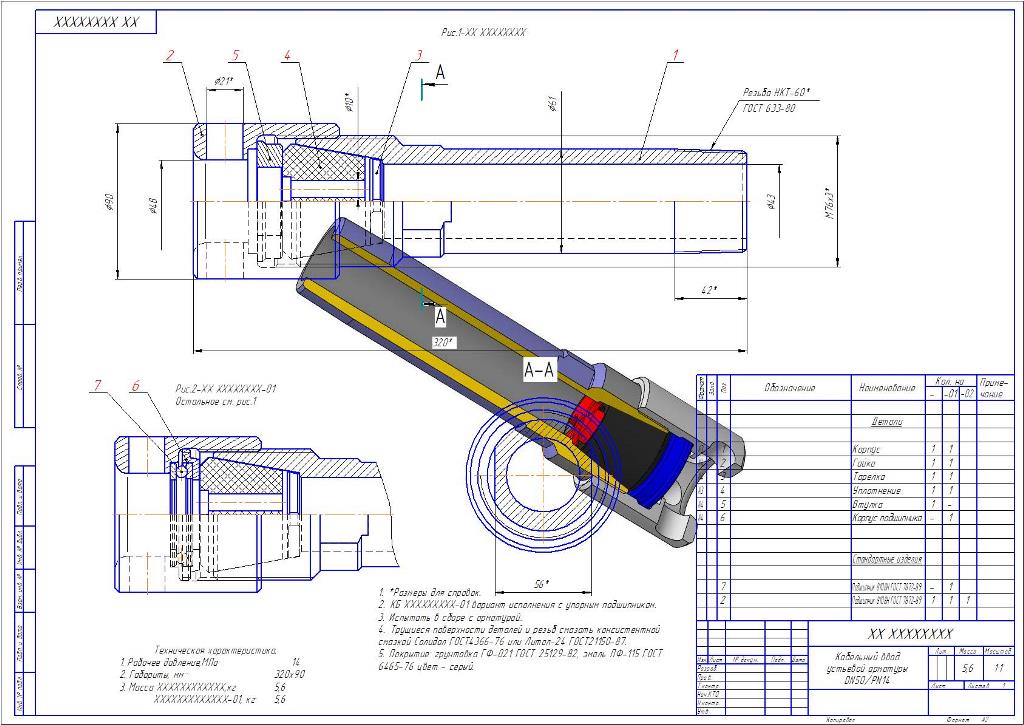
Task: Click red position number 2 leader label
Action: [x=170, y=55]
